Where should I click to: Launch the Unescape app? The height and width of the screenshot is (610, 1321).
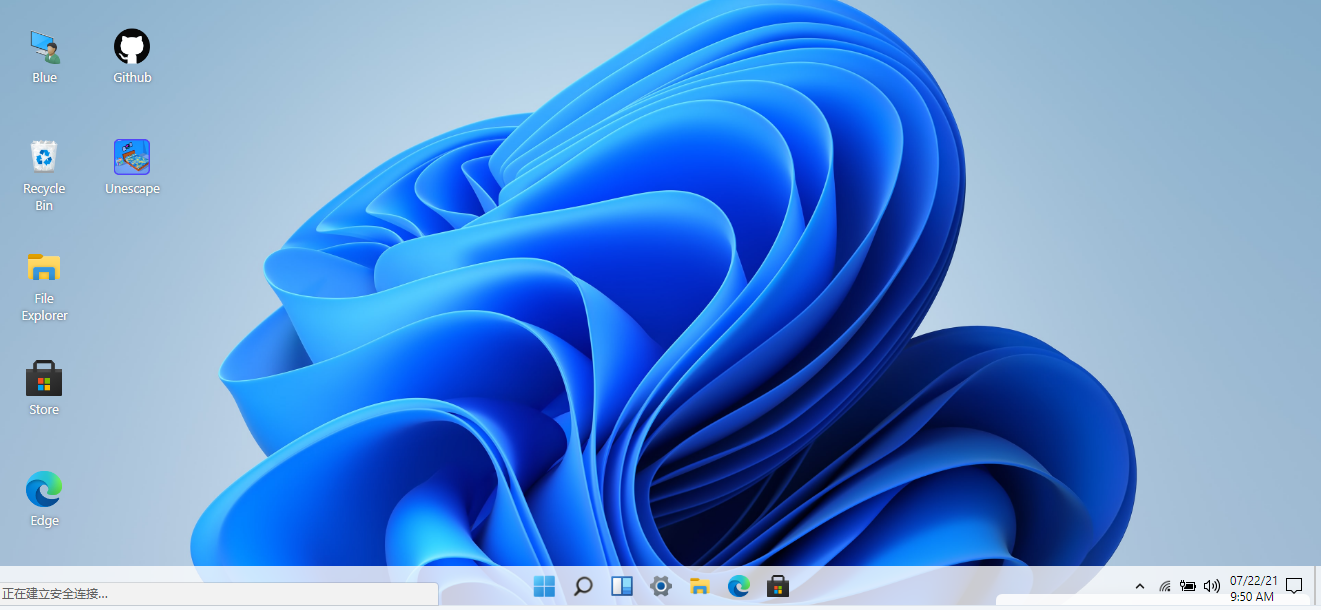pyautogui.click(x=131, y=157)
